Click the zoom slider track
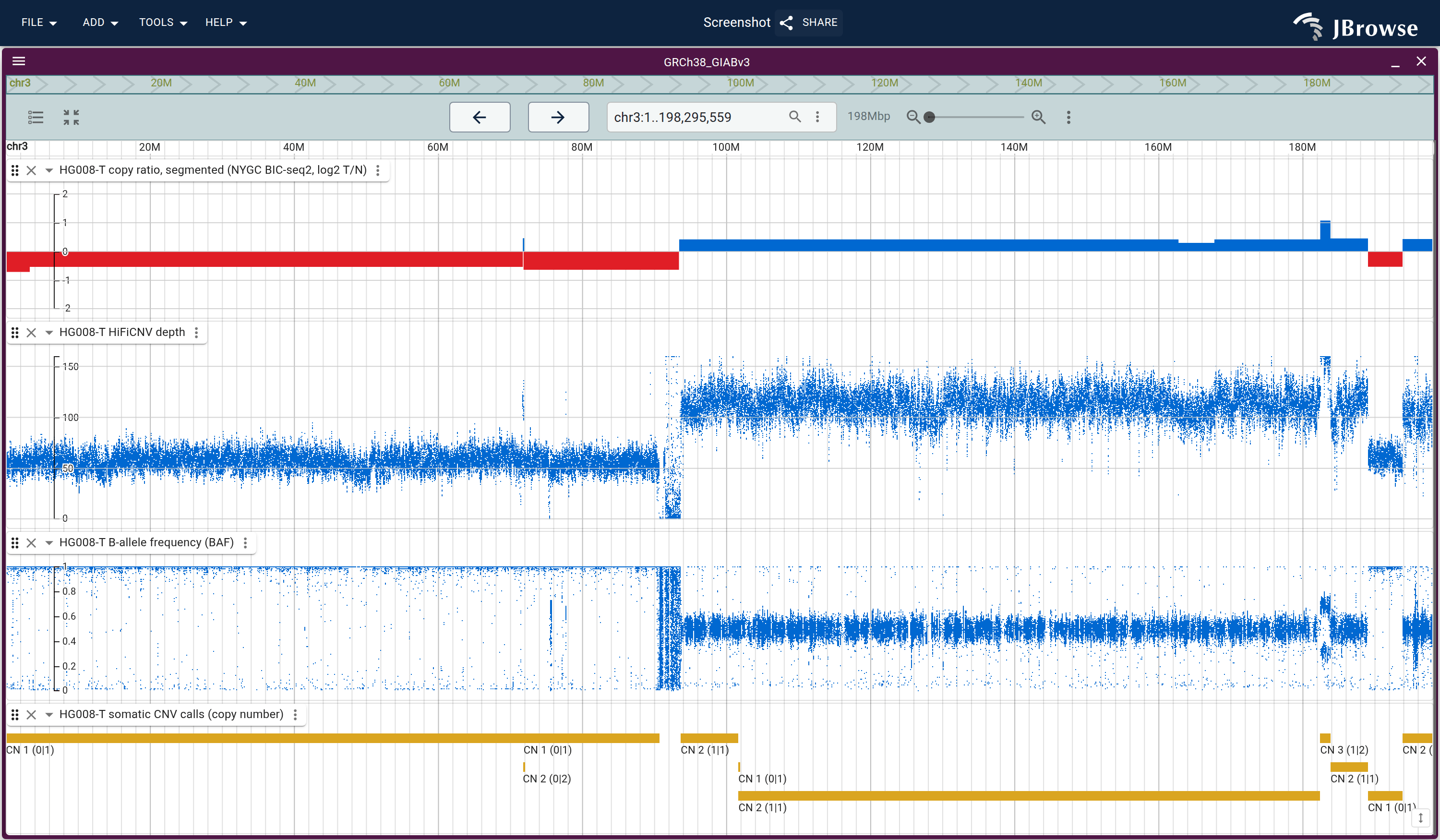This screenshot has height=840, width=1440. [x=976, y=117]
